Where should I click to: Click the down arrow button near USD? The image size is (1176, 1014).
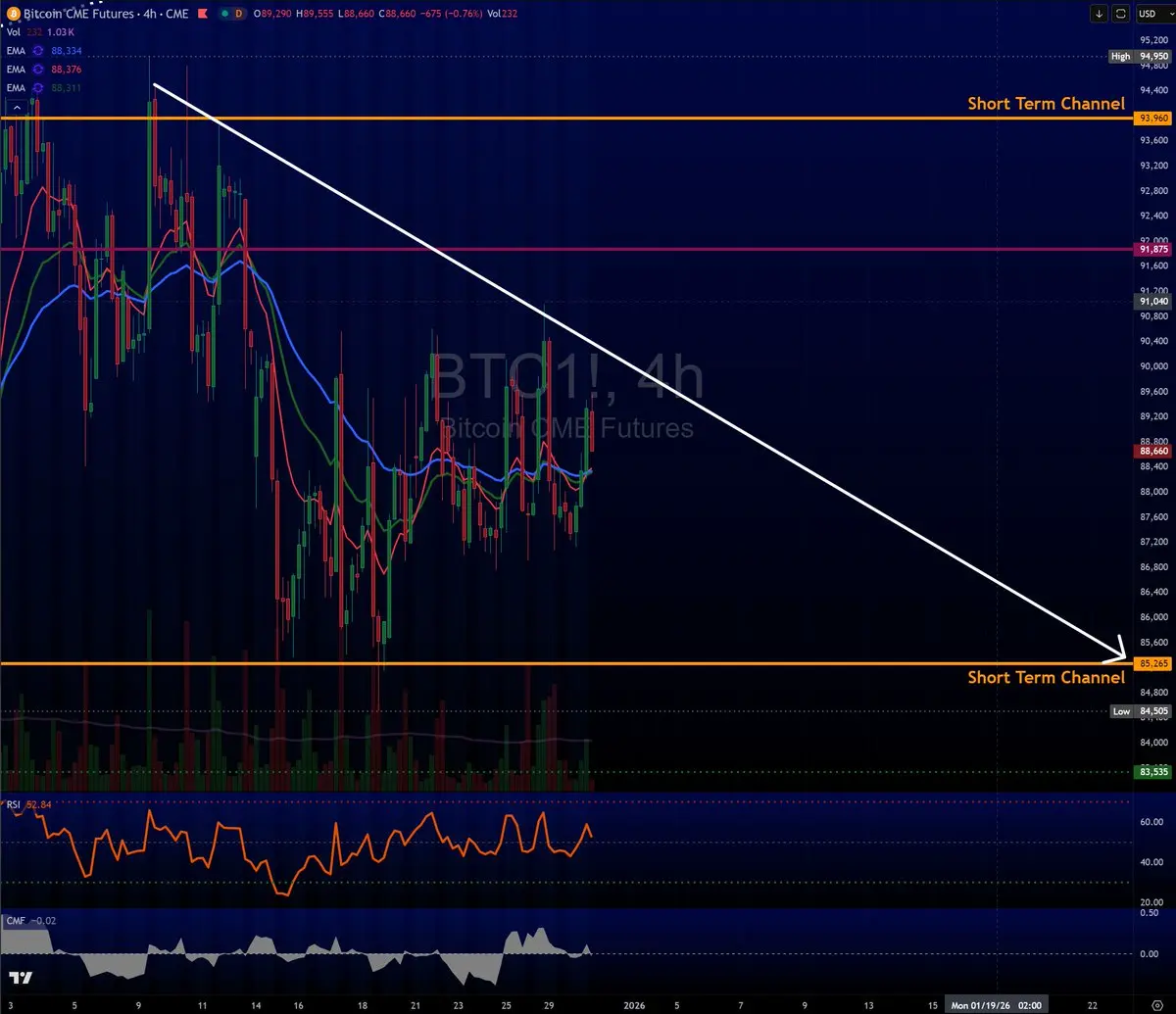click(1100, 14)
